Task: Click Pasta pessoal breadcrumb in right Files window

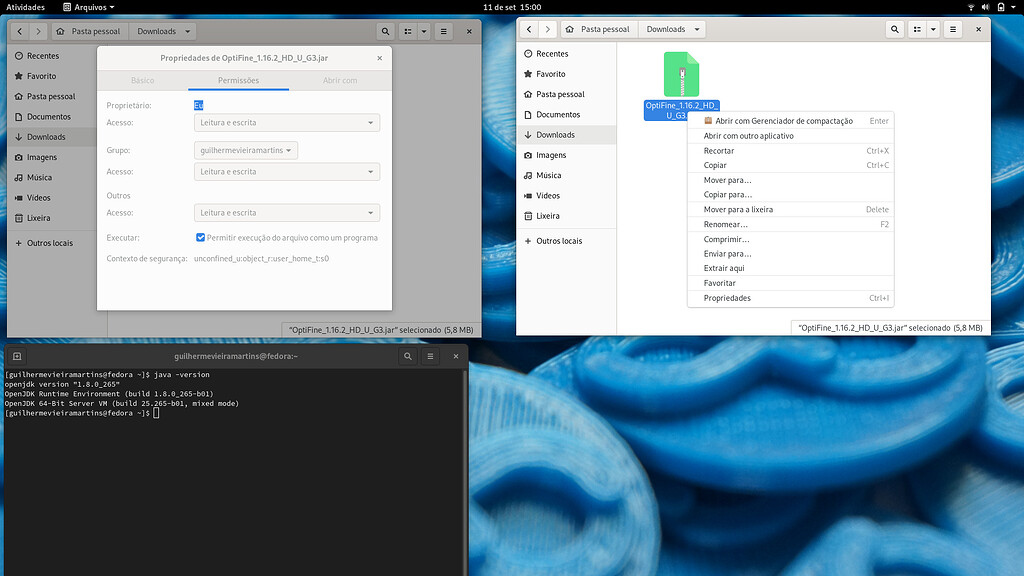Action: pos(598,29)
